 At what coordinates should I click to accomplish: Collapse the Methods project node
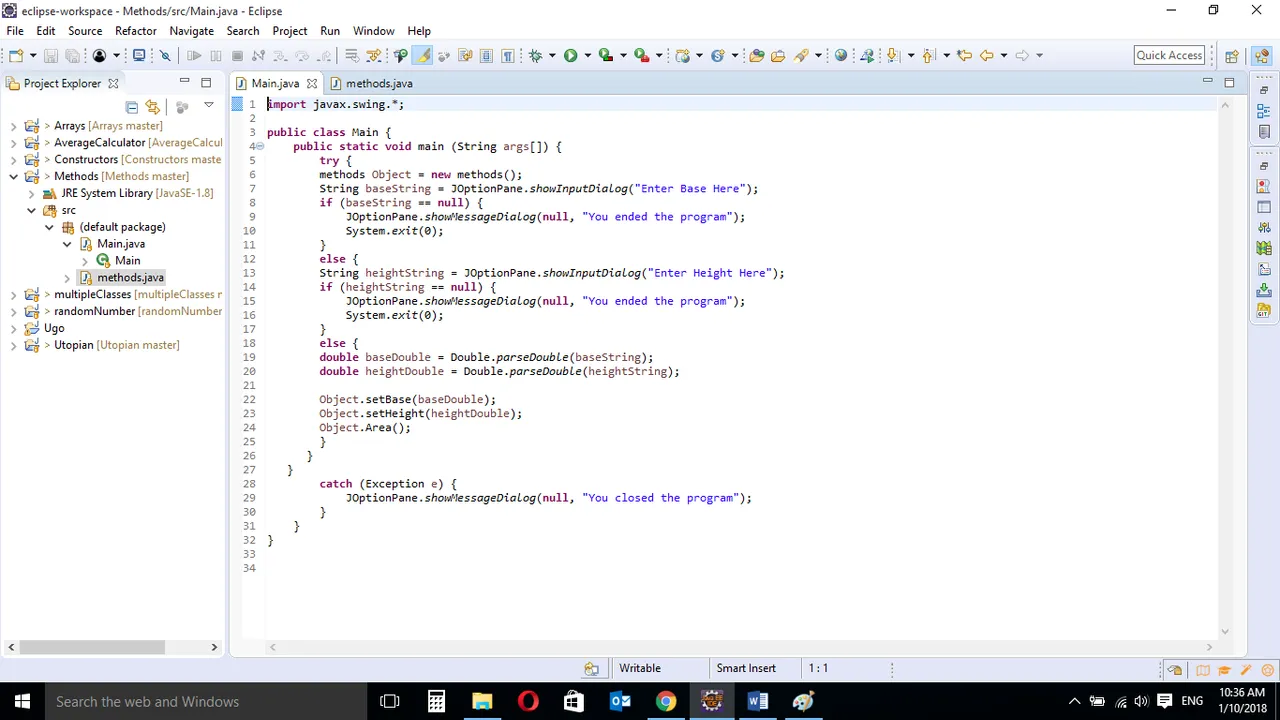13,176
